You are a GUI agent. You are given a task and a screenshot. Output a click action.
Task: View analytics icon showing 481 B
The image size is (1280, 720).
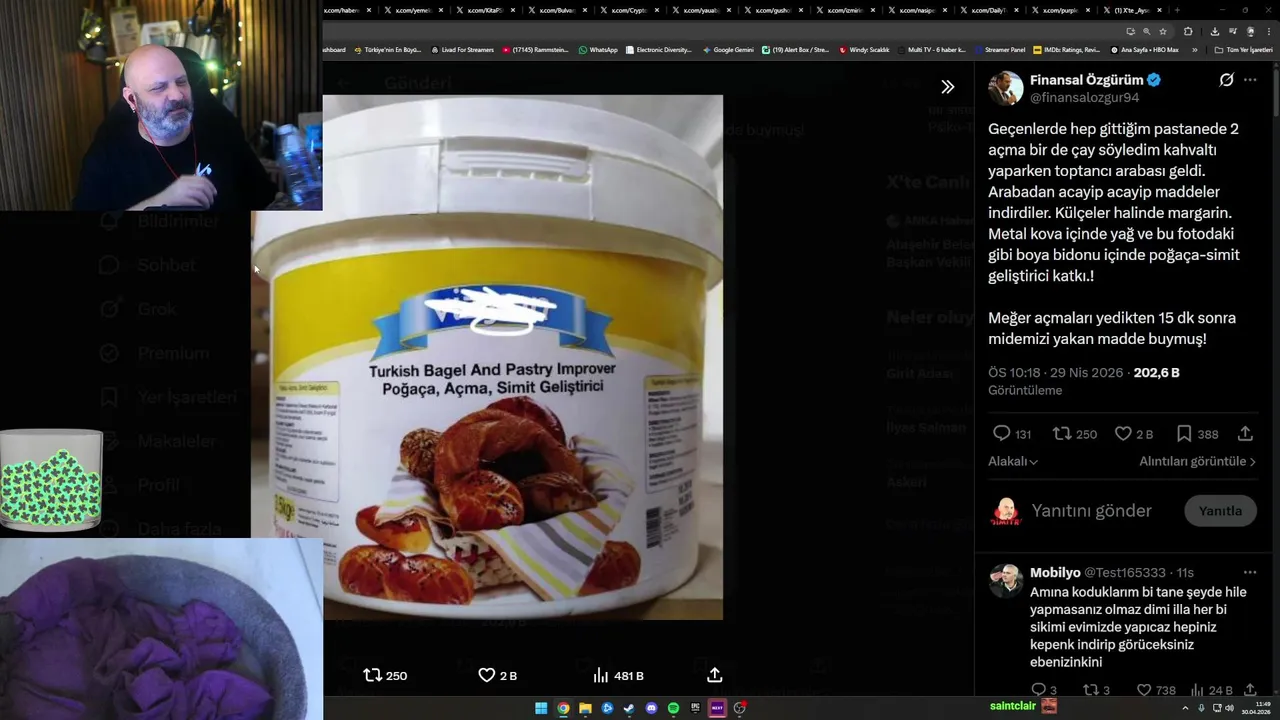click(601, 675)
